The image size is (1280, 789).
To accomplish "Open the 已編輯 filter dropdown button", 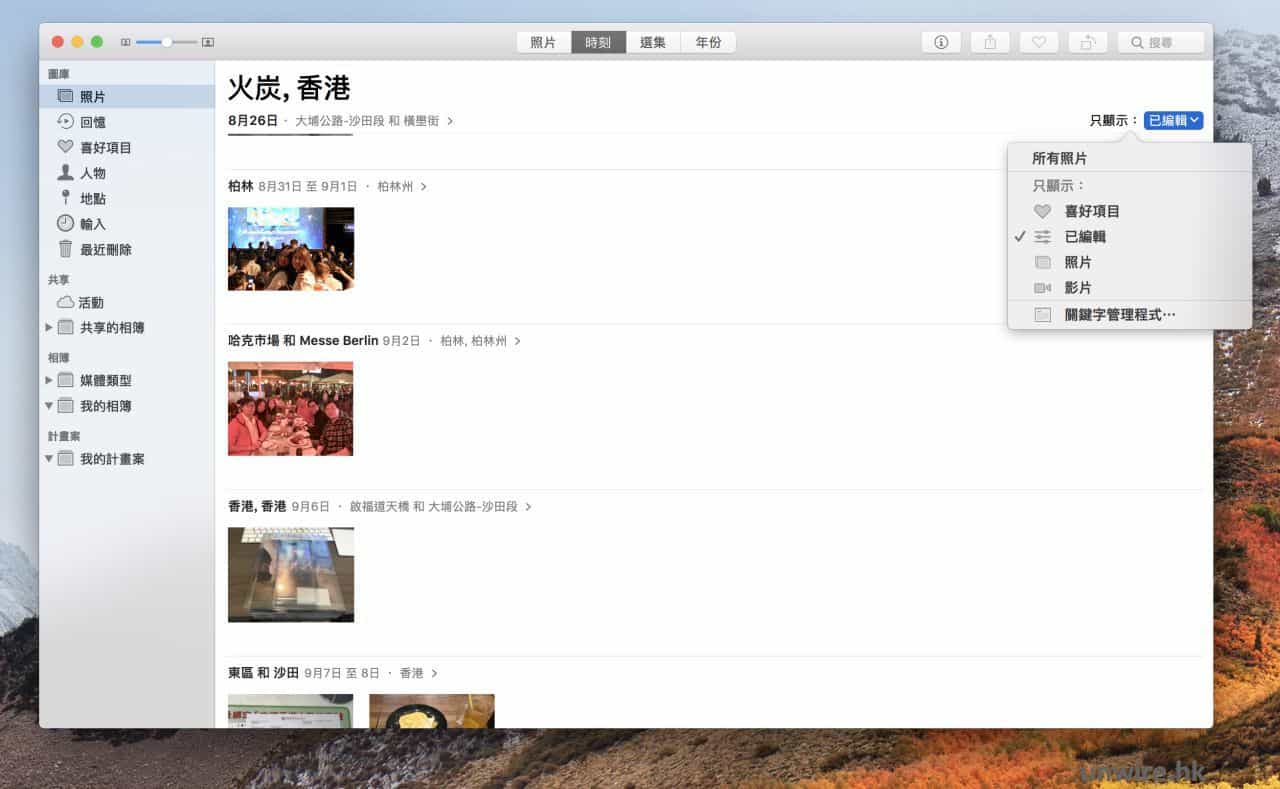I will click(1173, 120).
